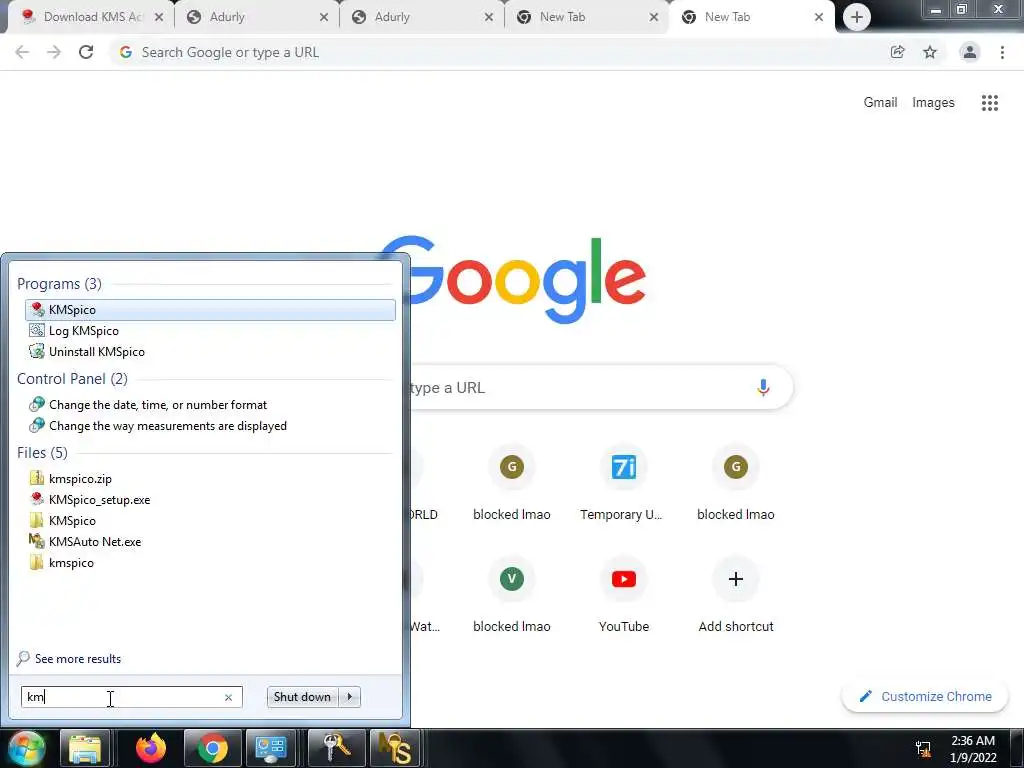This screenshot has width=1024, height=768.
Task: Click the Share this page icon
Action: [898, 52]
